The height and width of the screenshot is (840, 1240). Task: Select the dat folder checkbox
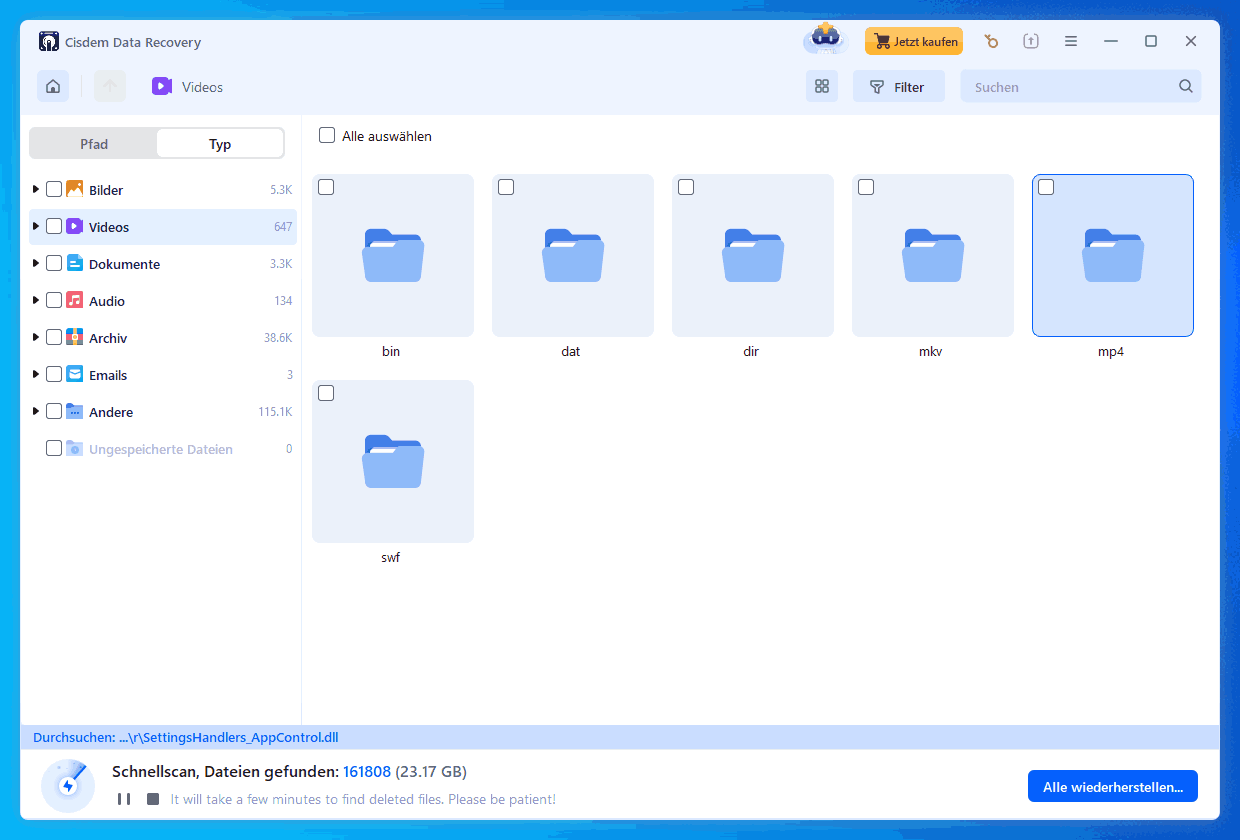click(x=506, y=187)
